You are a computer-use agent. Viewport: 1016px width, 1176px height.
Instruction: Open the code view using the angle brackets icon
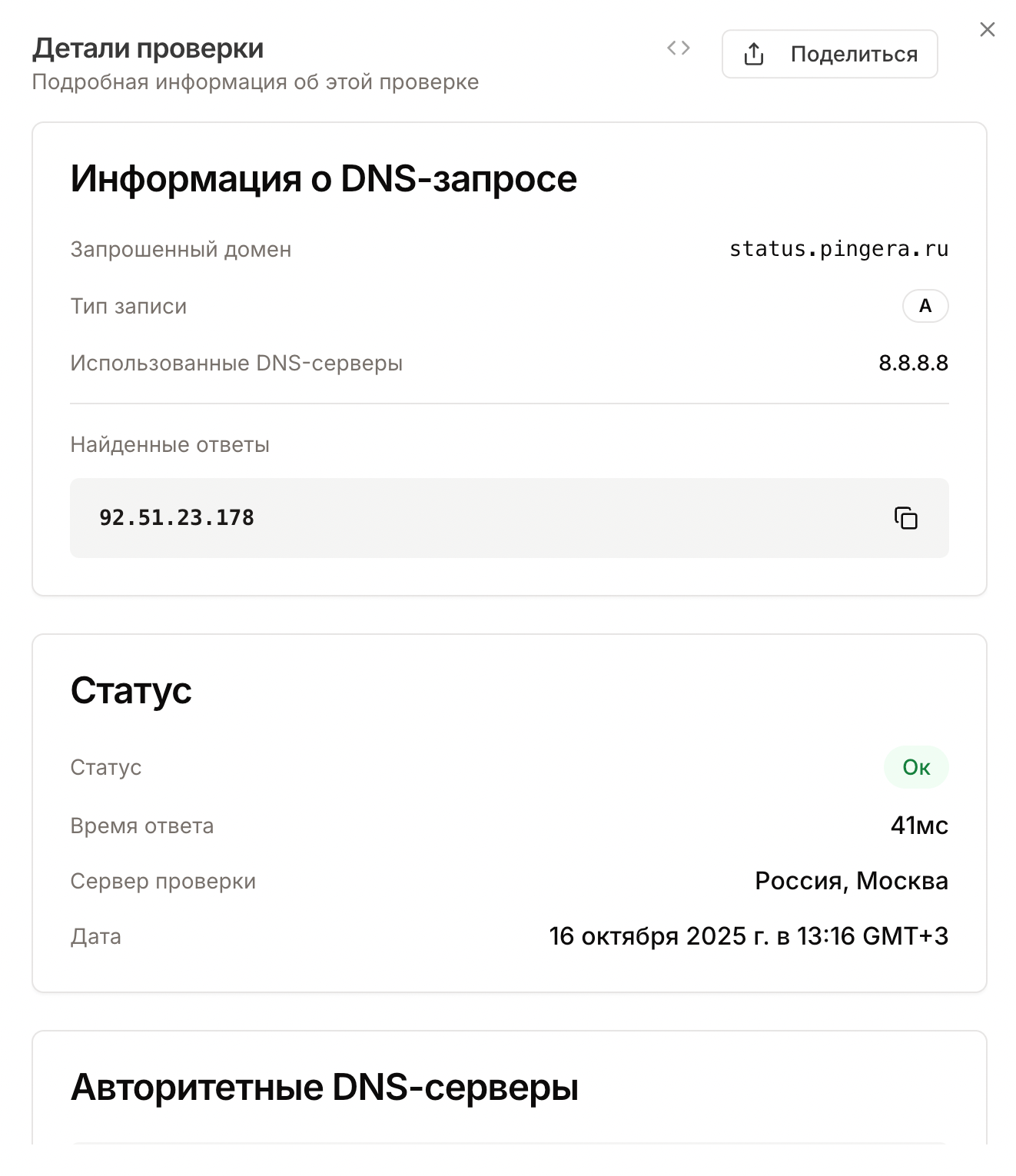click(679, 48)
